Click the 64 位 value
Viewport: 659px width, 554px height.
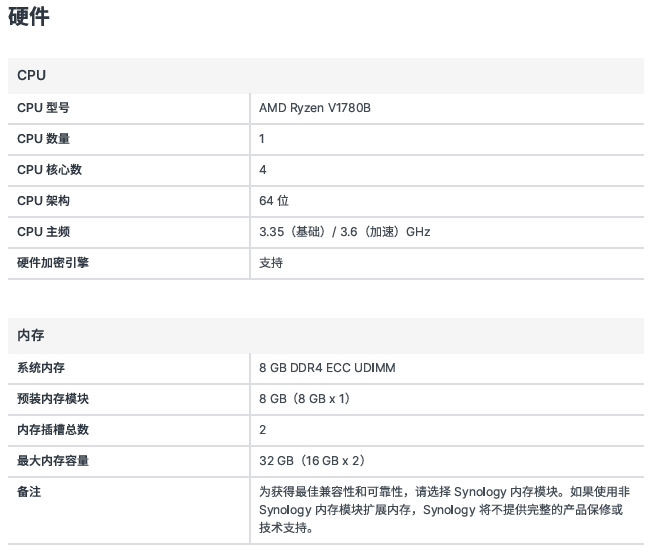[x=274, y=201]
